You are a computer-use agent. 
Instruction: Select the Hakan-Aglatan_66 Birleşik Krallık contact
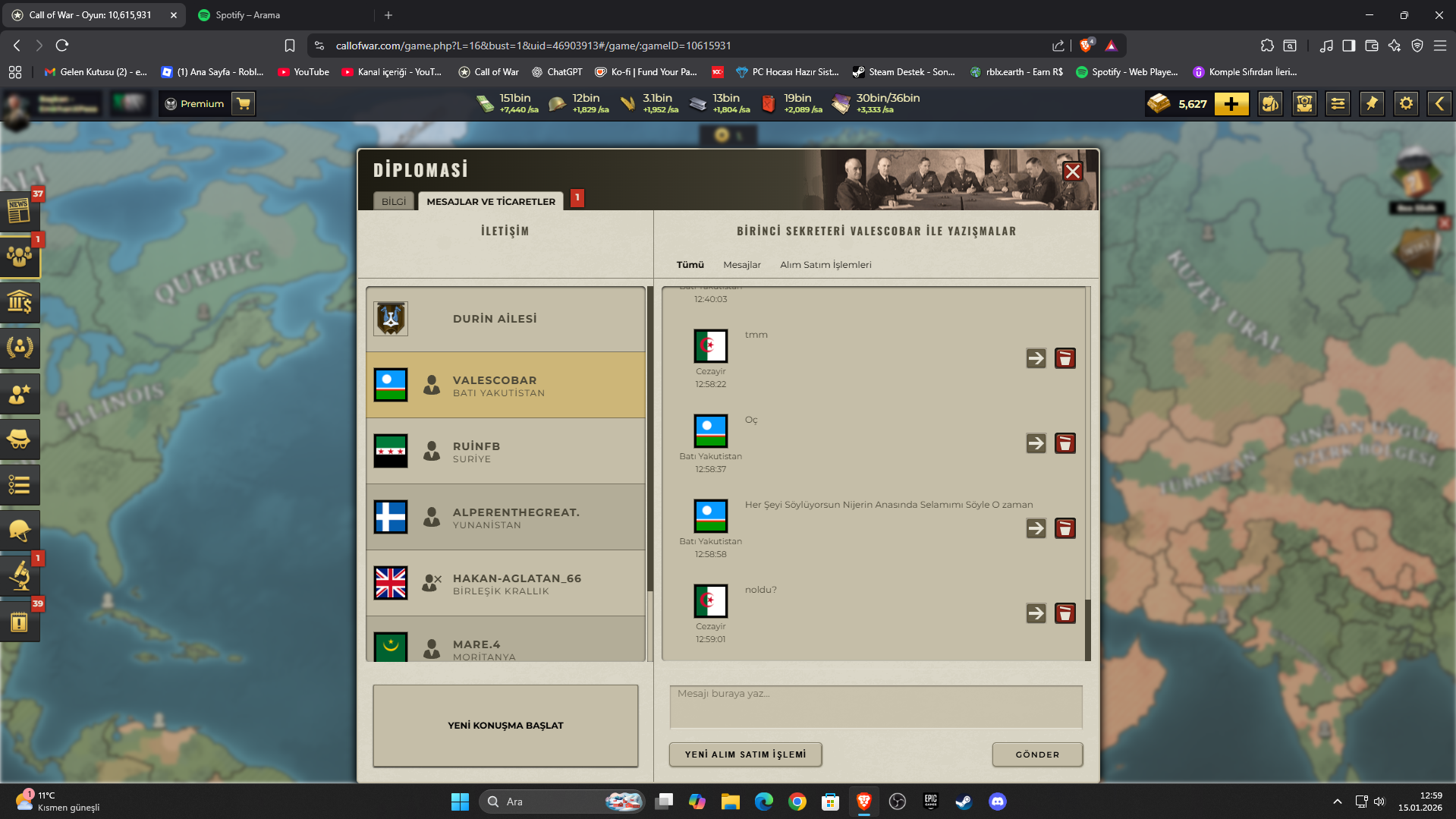[x=505, y=583]
